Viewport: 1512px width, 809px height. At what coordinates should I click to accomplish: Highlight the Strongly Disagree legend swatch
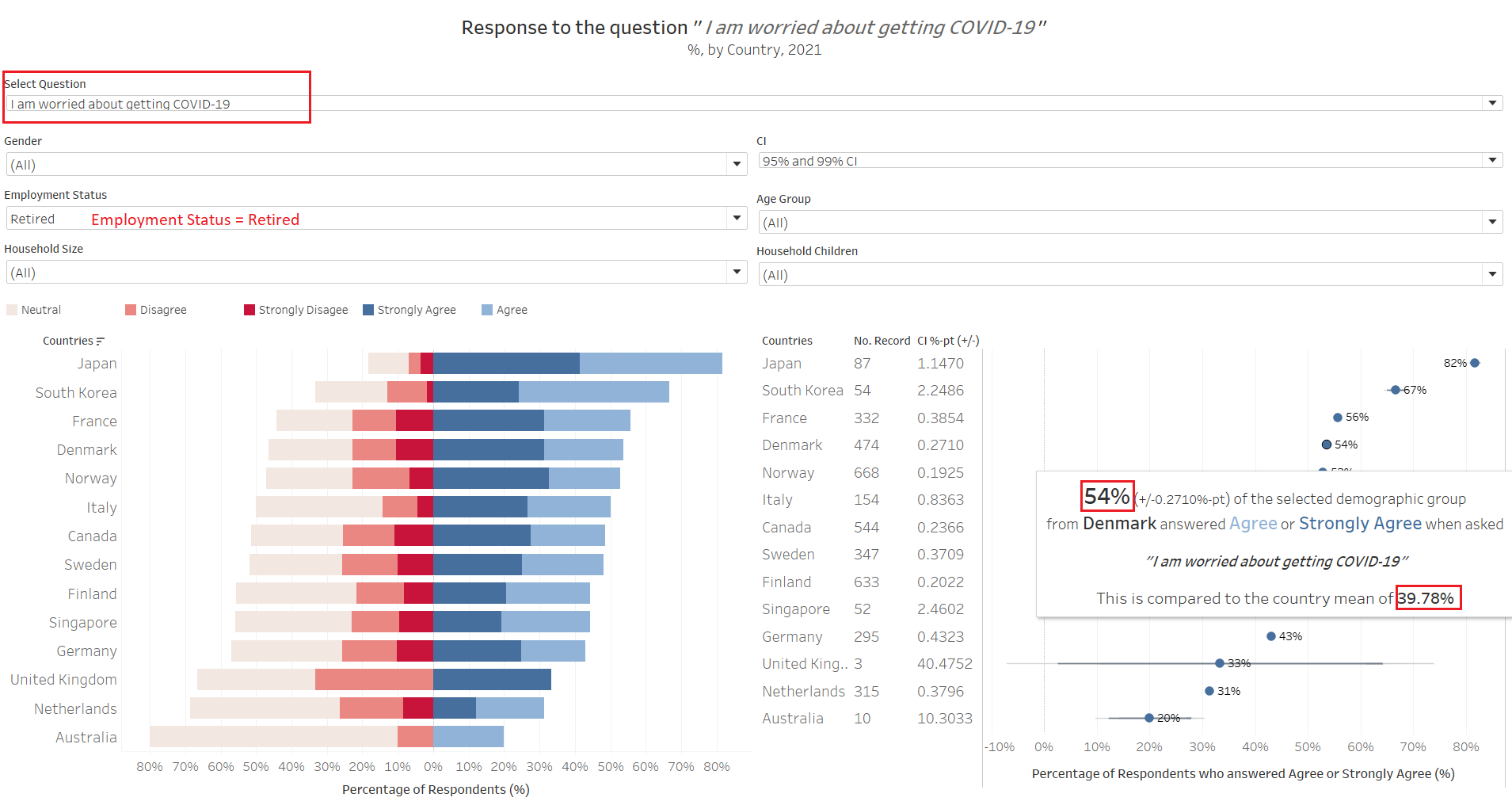click(x=249, y=310)
